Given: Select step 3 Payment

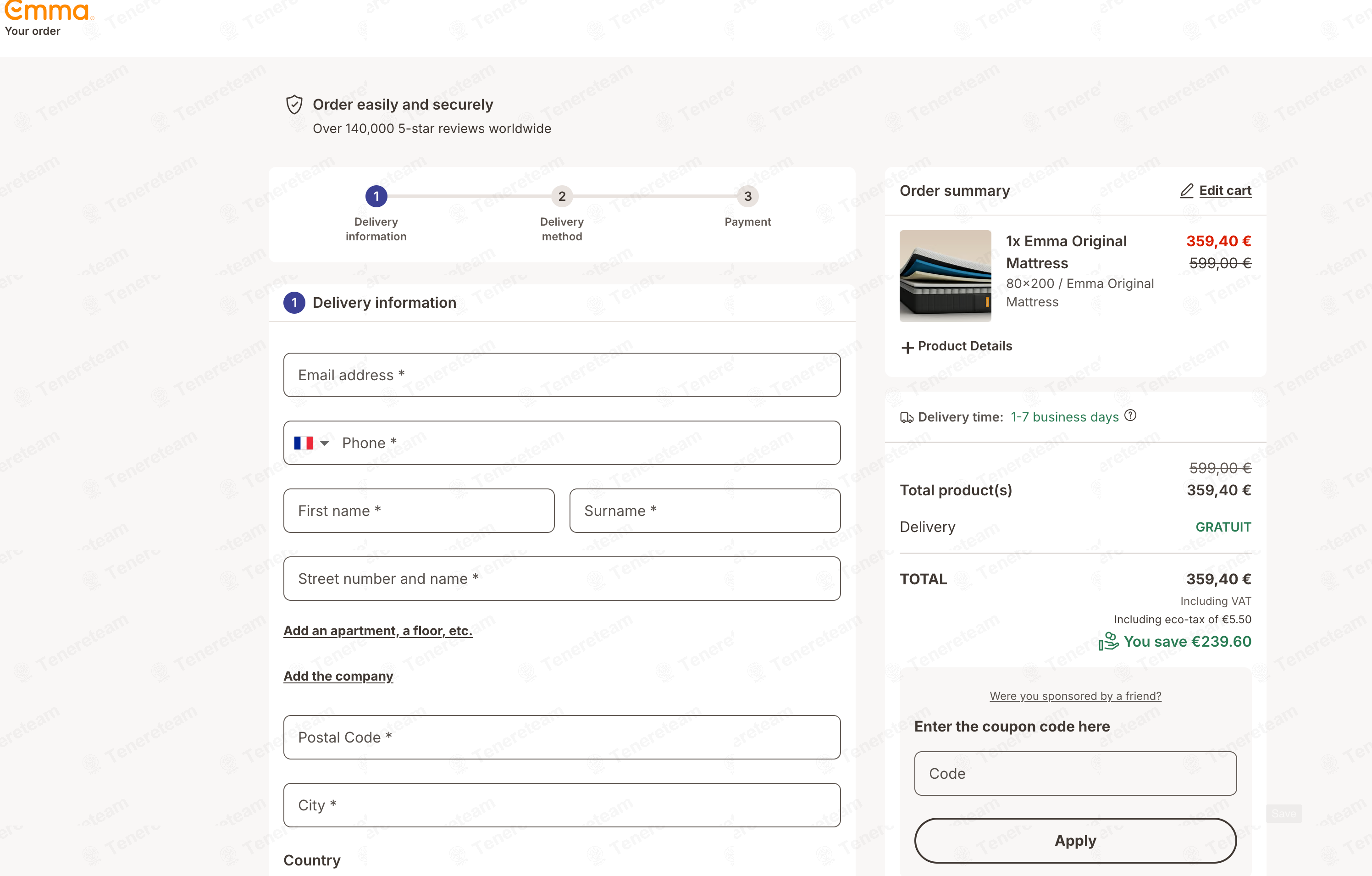Looking at the screenshot, I should coord(747,207).
